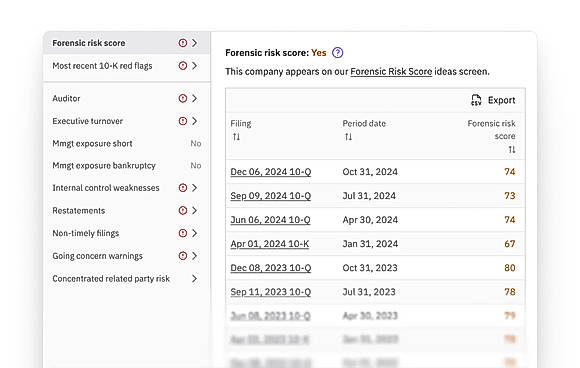
Task: Select the Forensic risk score menu item
Action: (x=127, y=43)
